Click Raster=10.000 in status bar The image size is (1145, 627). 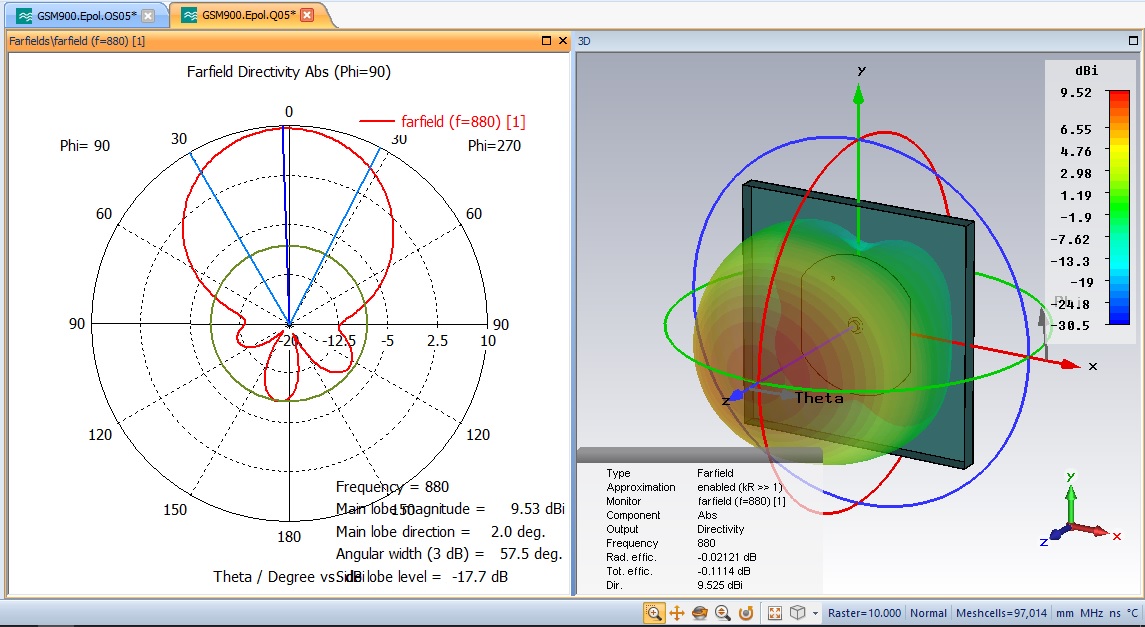coord(864,613)
